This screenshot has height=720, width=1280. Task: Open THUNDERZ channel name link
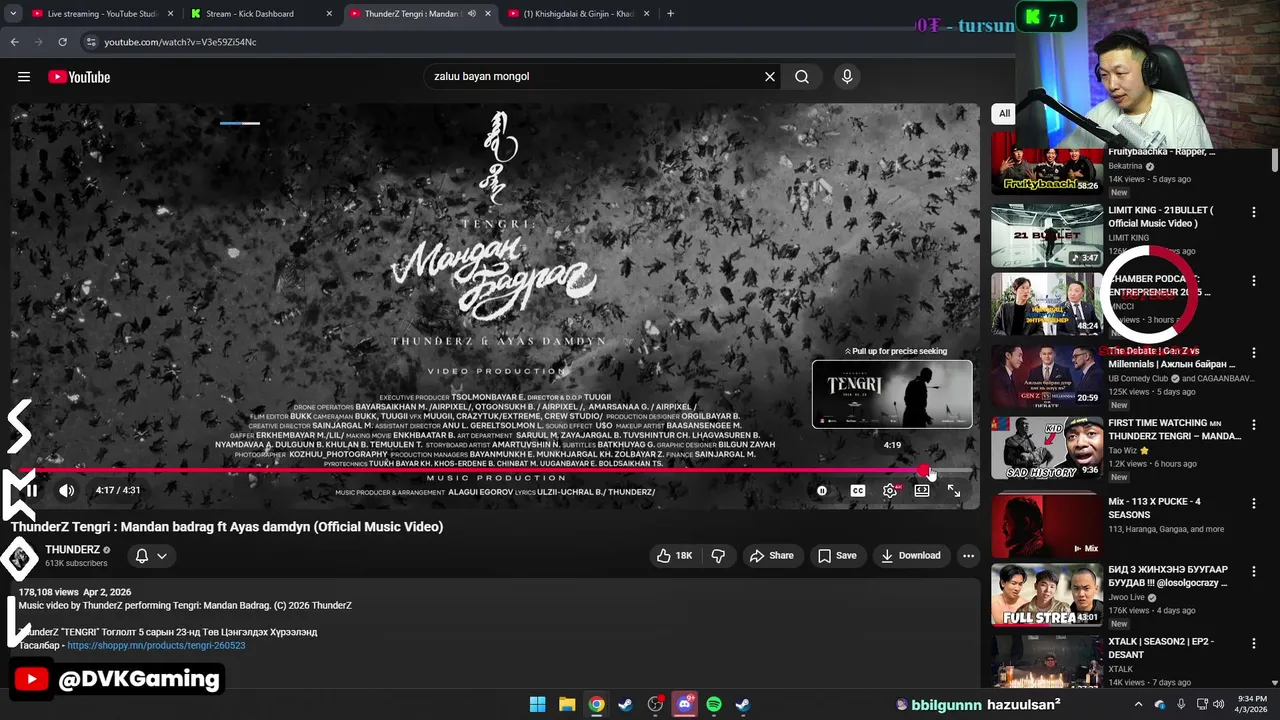click(72, 550)
